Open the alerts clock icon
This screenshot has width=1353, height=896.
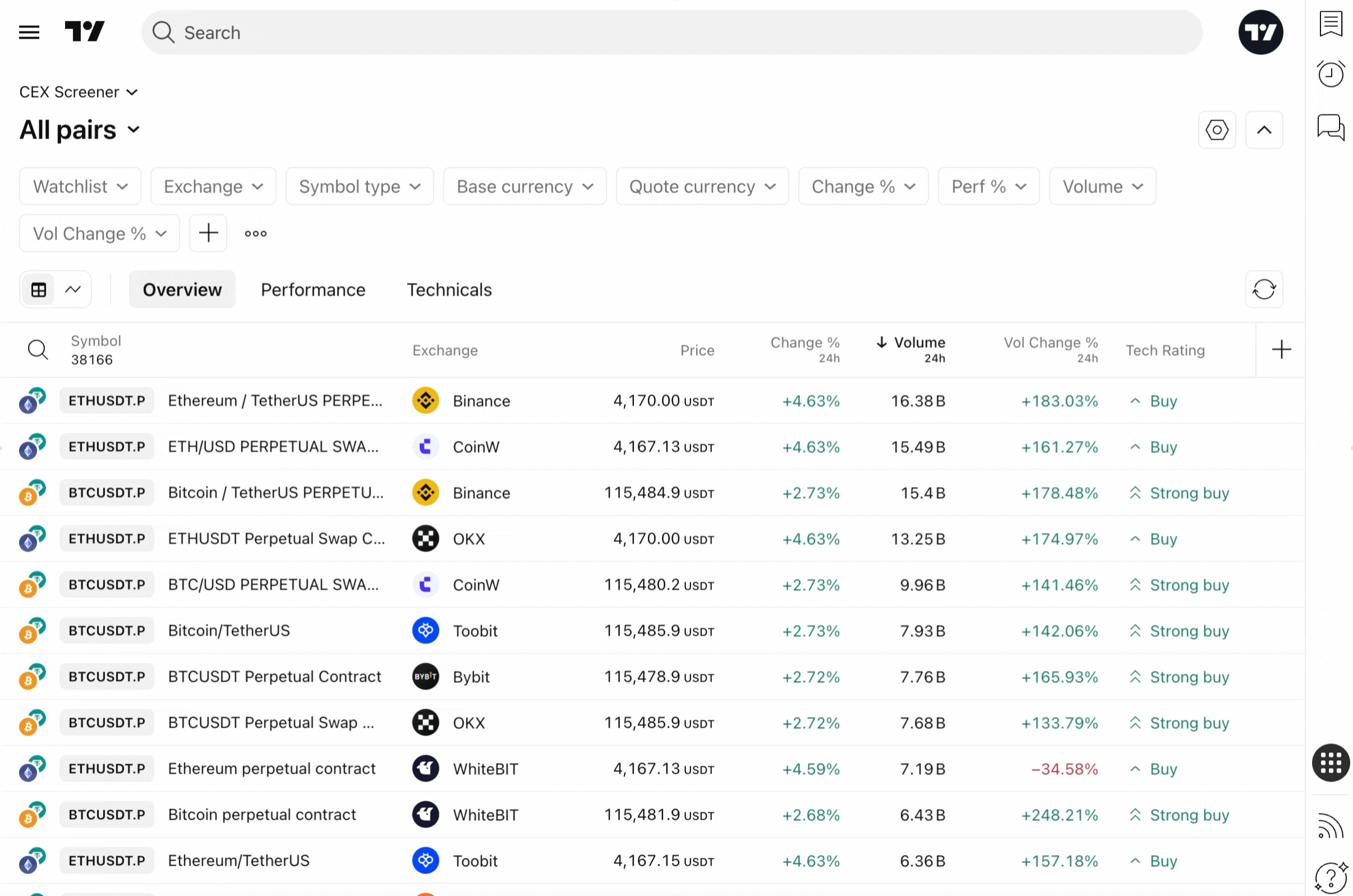coord(1331,74)
